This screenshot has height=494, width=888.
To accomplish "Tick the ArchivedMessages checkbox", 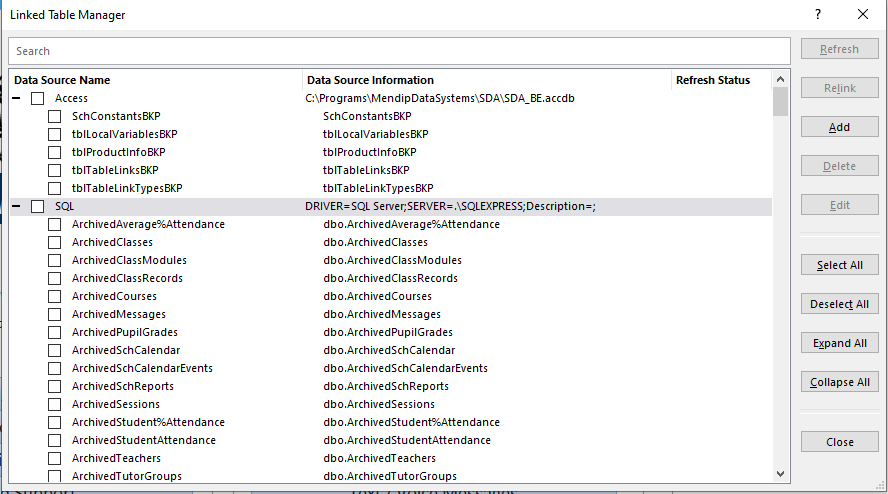I will [54, 314].
